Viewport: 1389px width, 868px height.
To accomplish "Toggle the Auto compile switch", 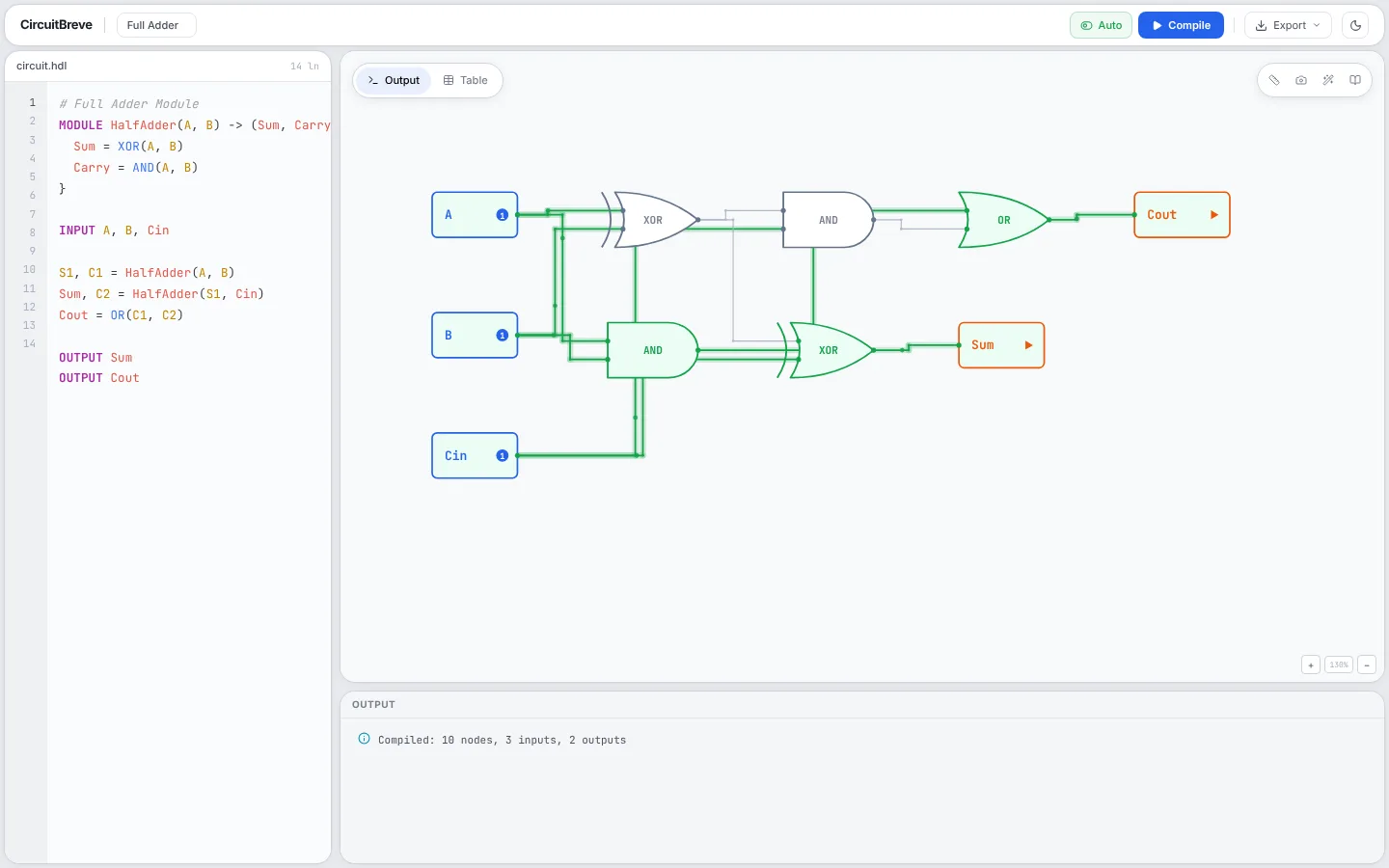I will pos(1101,25).
